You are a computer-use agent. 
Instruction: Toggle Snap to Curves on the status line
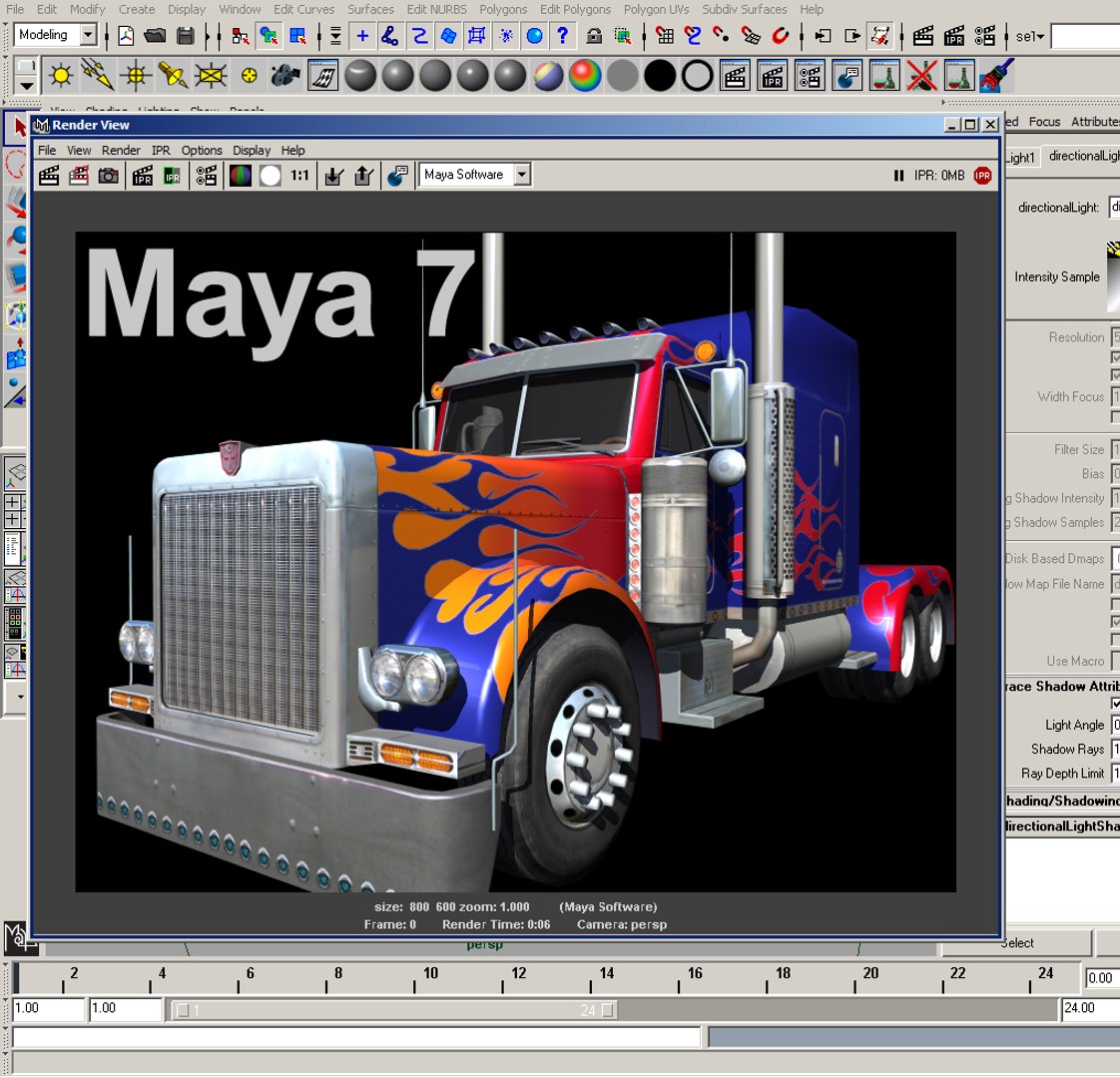[693, 36]
